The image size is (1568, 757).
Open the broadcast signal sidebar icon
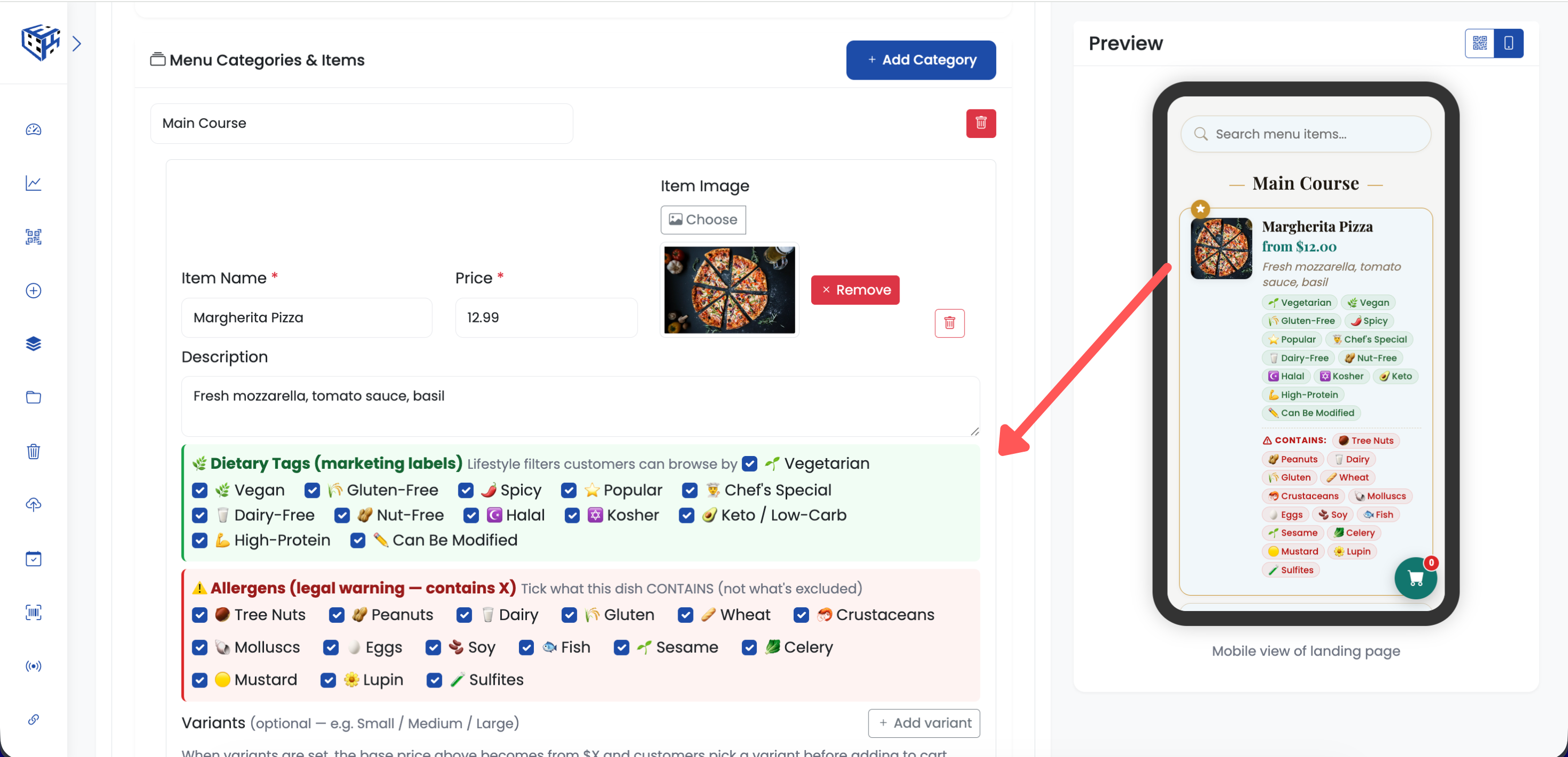pyautogui.click(x=34, y=666)
